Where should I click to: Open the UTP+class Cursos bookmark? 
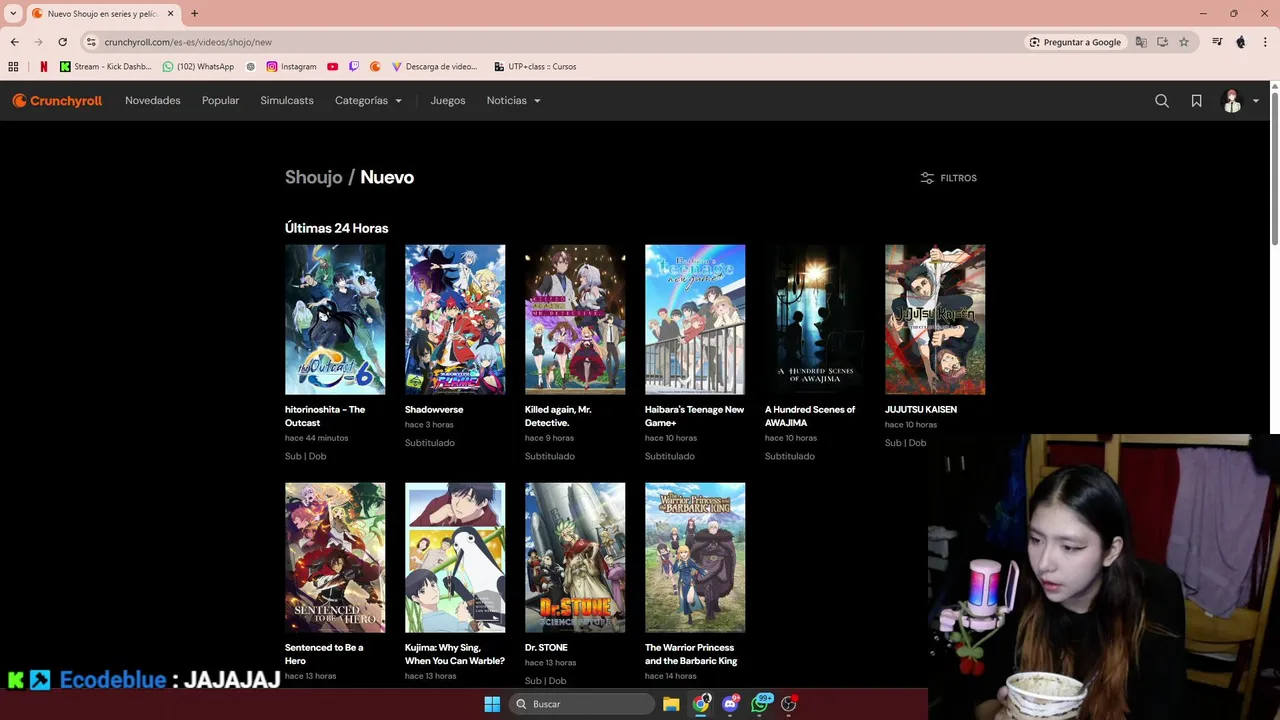coord(535,67)
